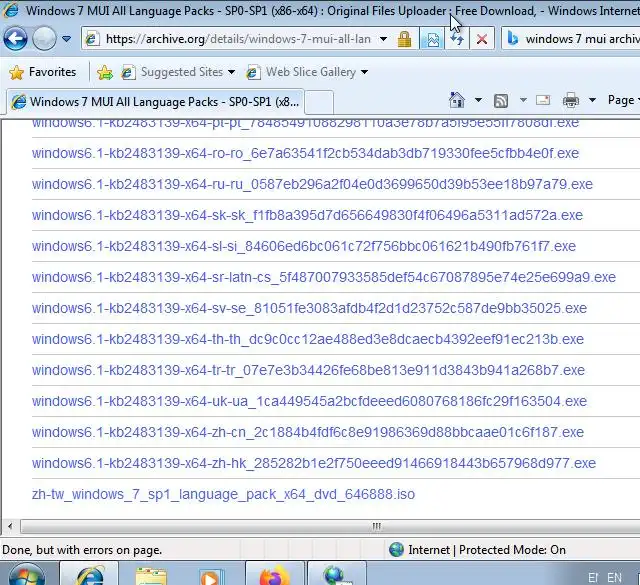Image resolution: width=640 pixels, height=585 pixels.
Task: Click the Done but with errors status text
Action: click(x=82, y=550)
